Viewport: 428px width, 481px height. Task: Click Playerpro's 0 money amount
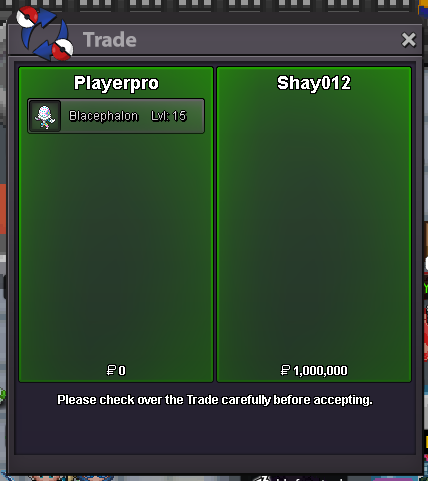pyautogui.click(x=122, y=371)
